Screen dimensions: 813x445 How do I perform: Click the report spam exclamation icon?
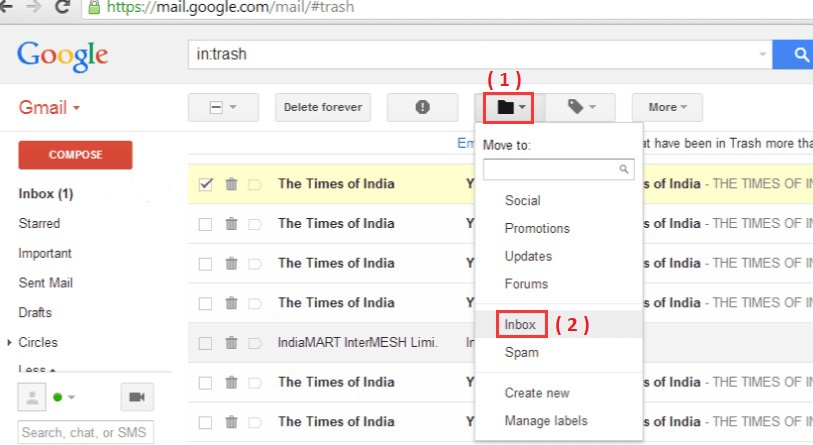pyautogui.click(x=422, y=107)
